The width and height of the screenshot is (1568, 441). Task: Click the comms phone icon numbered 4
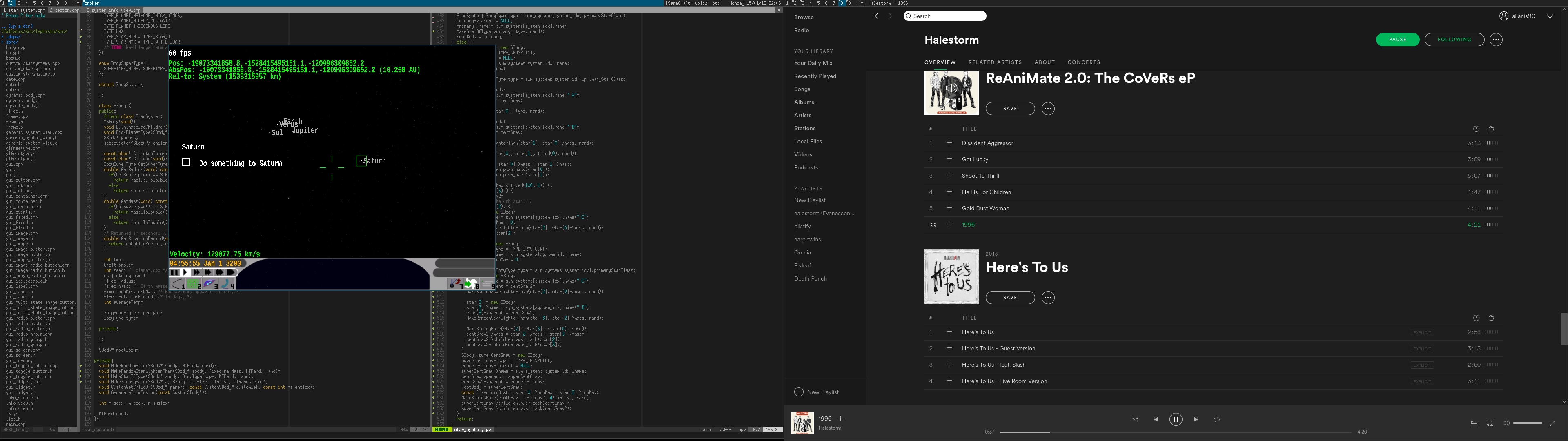[226, 284]
